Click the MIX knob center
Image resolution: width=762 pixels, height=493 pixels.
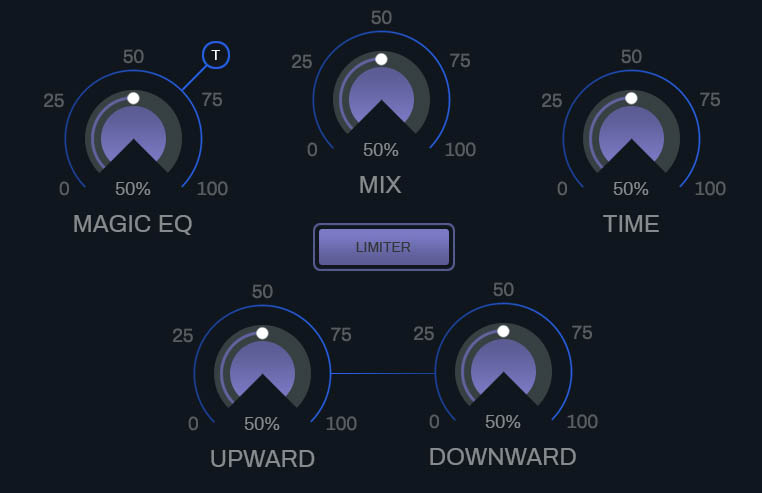pos(381,98)
